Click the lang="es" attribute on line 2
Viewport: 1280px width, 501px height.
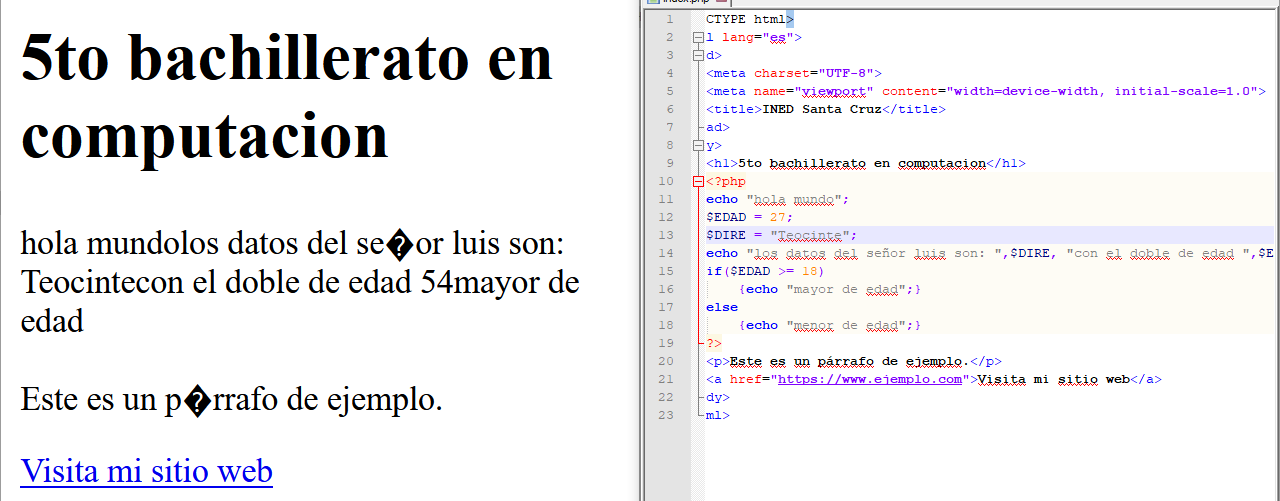(757, 37)
